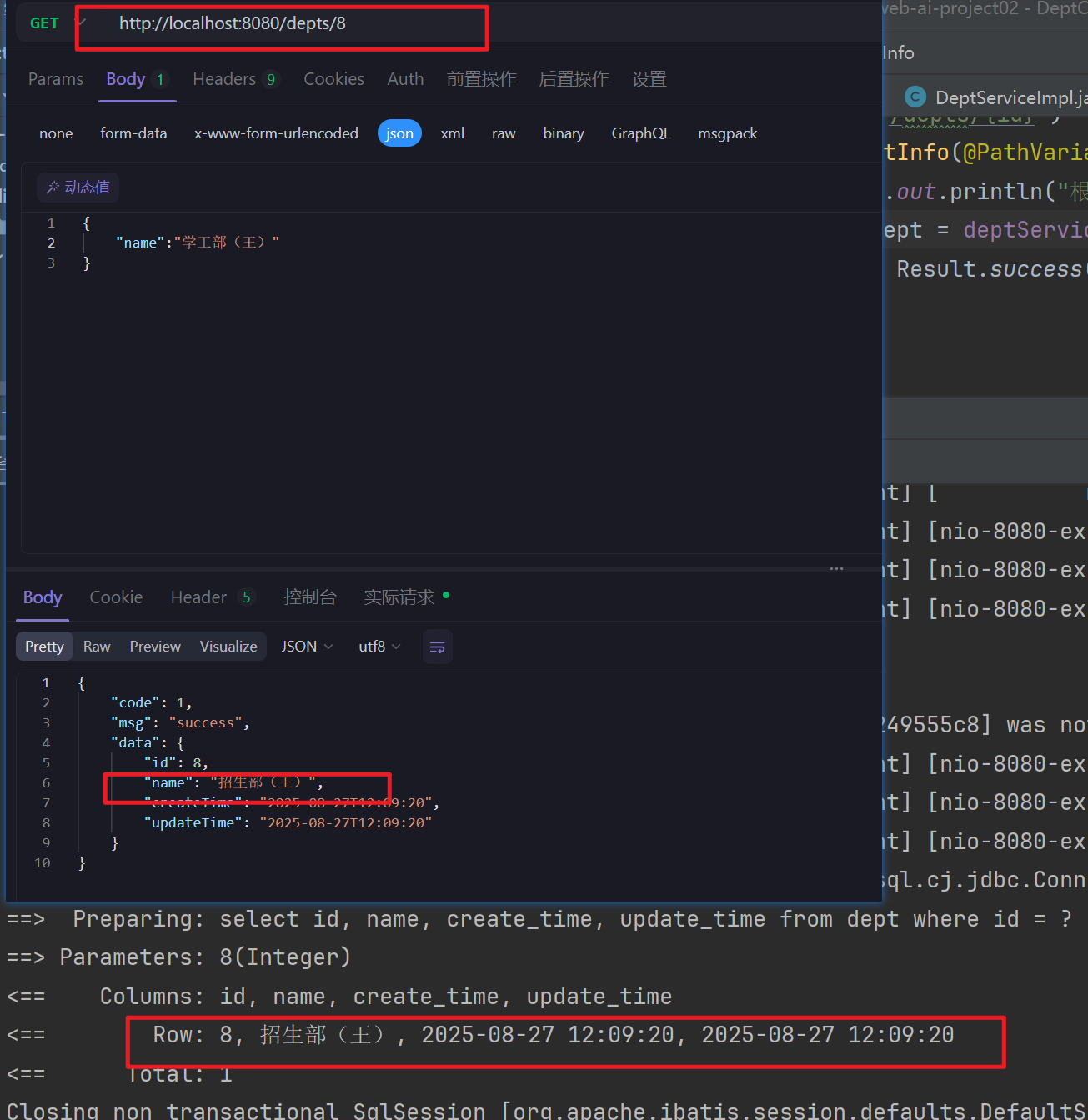Switch response view to Raw
Image resolution: width=1088 pixels, height=1120 pixels.
click(x=97, y=647)
